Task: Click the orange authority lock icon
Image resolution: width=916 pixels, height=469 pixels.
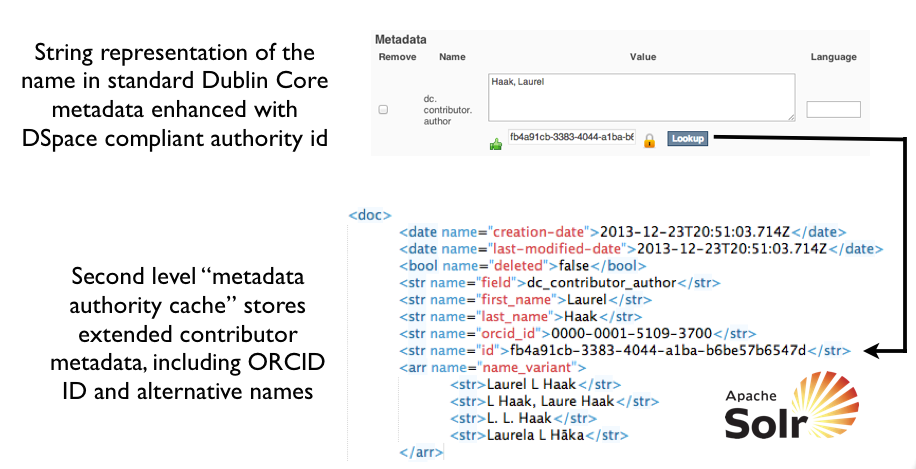Action: point(649,141)
